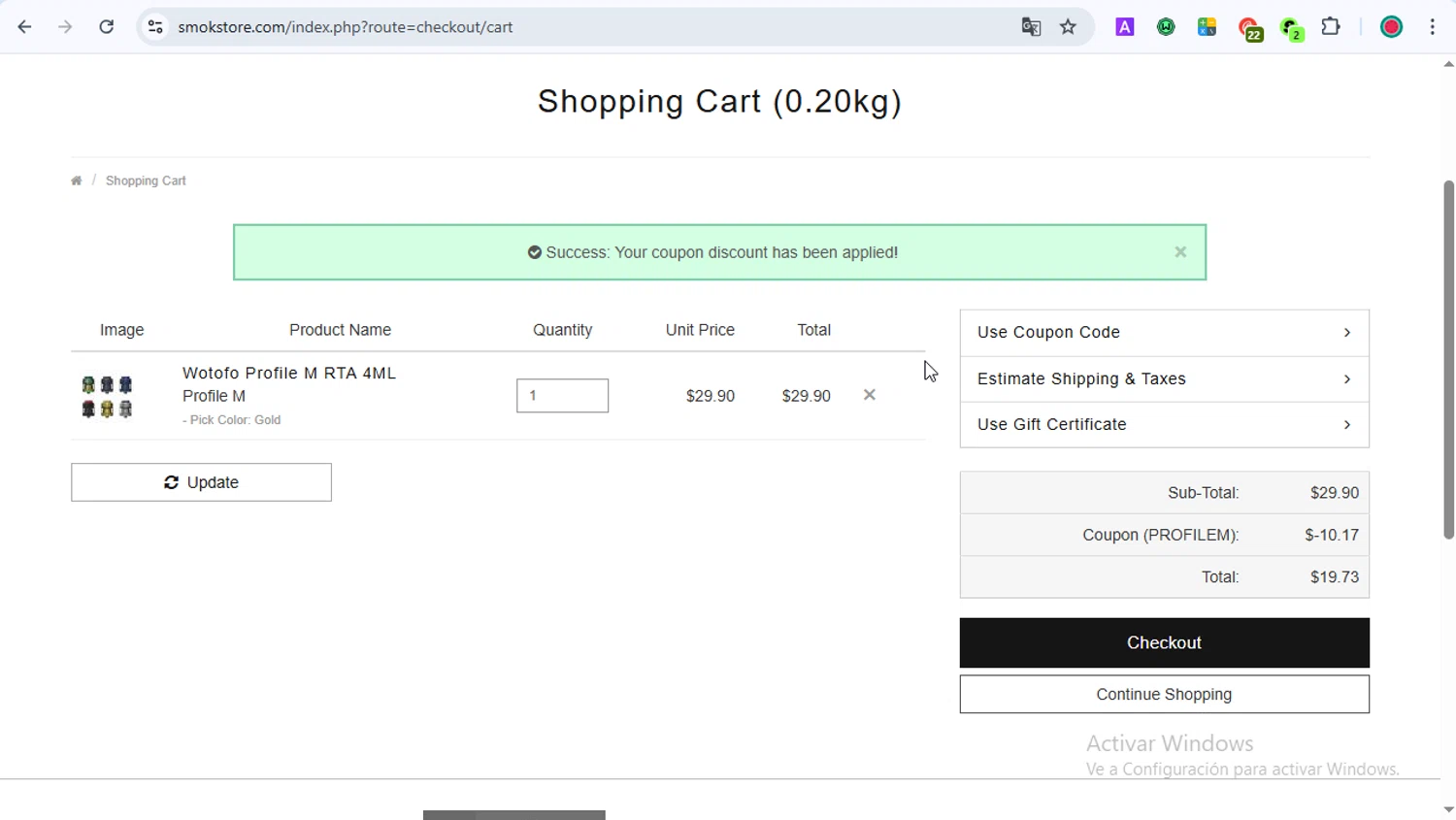Open the purple A extension

point(1125,27)
